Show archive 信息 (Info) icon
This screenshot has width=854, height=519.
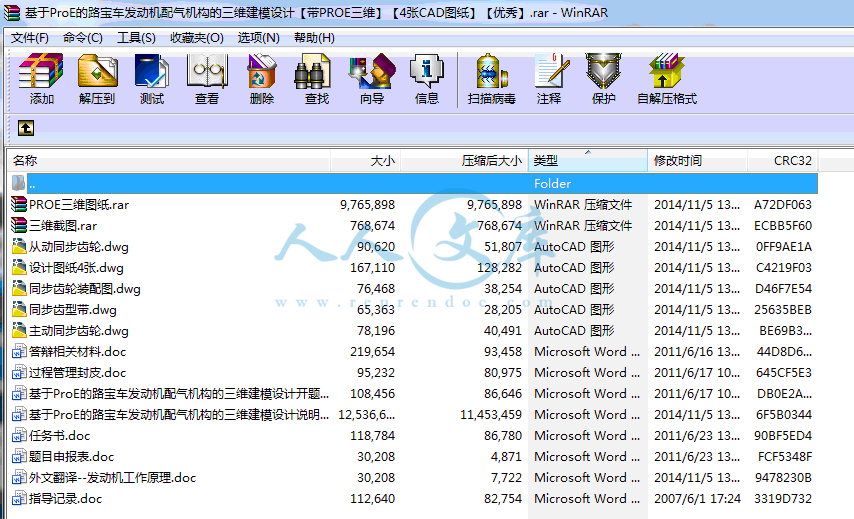click(426, 71)
